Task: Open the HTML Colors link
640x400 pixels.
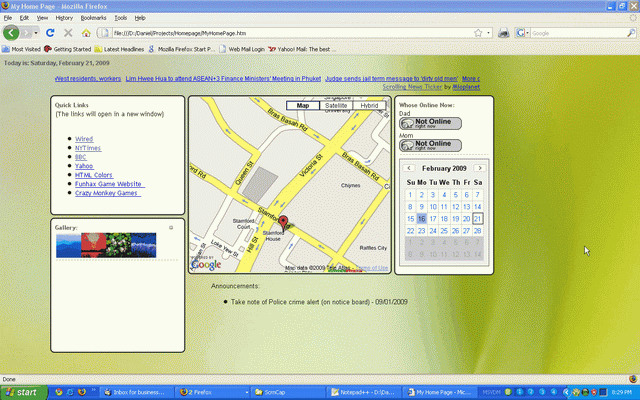Action: click(x=95, y=175)
